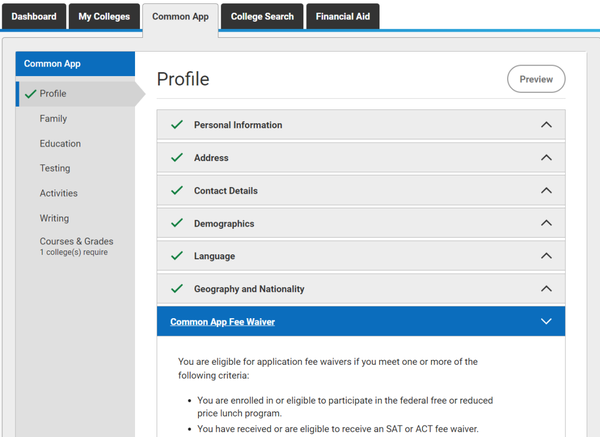Click the Geography and Nationality checkmark
Image resolution: width=600 pixels, height=437 pixels.
pyautogui.click(x=177, y=289)
